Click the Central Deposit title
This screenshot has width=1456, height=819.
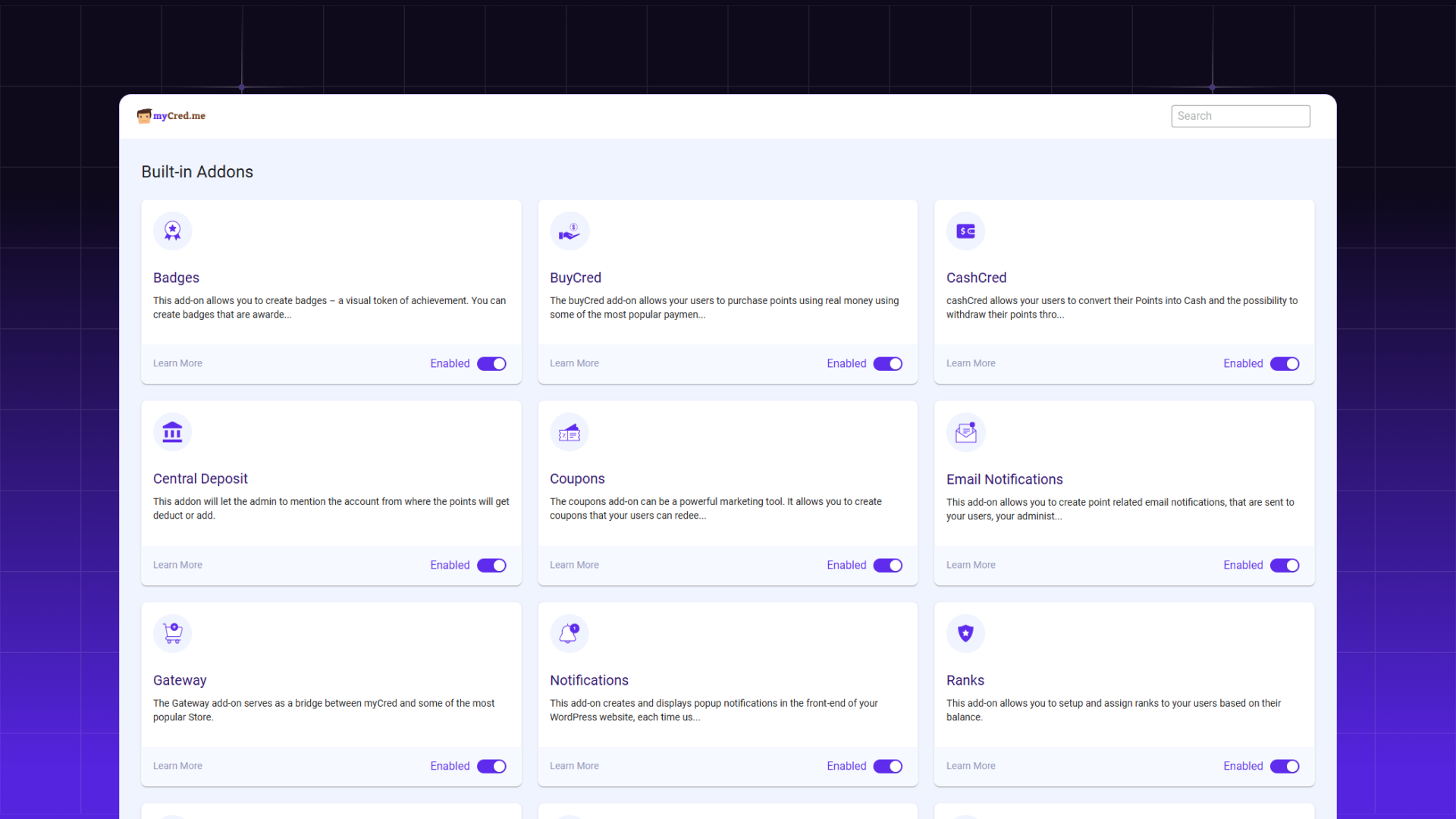coord(200,479)
